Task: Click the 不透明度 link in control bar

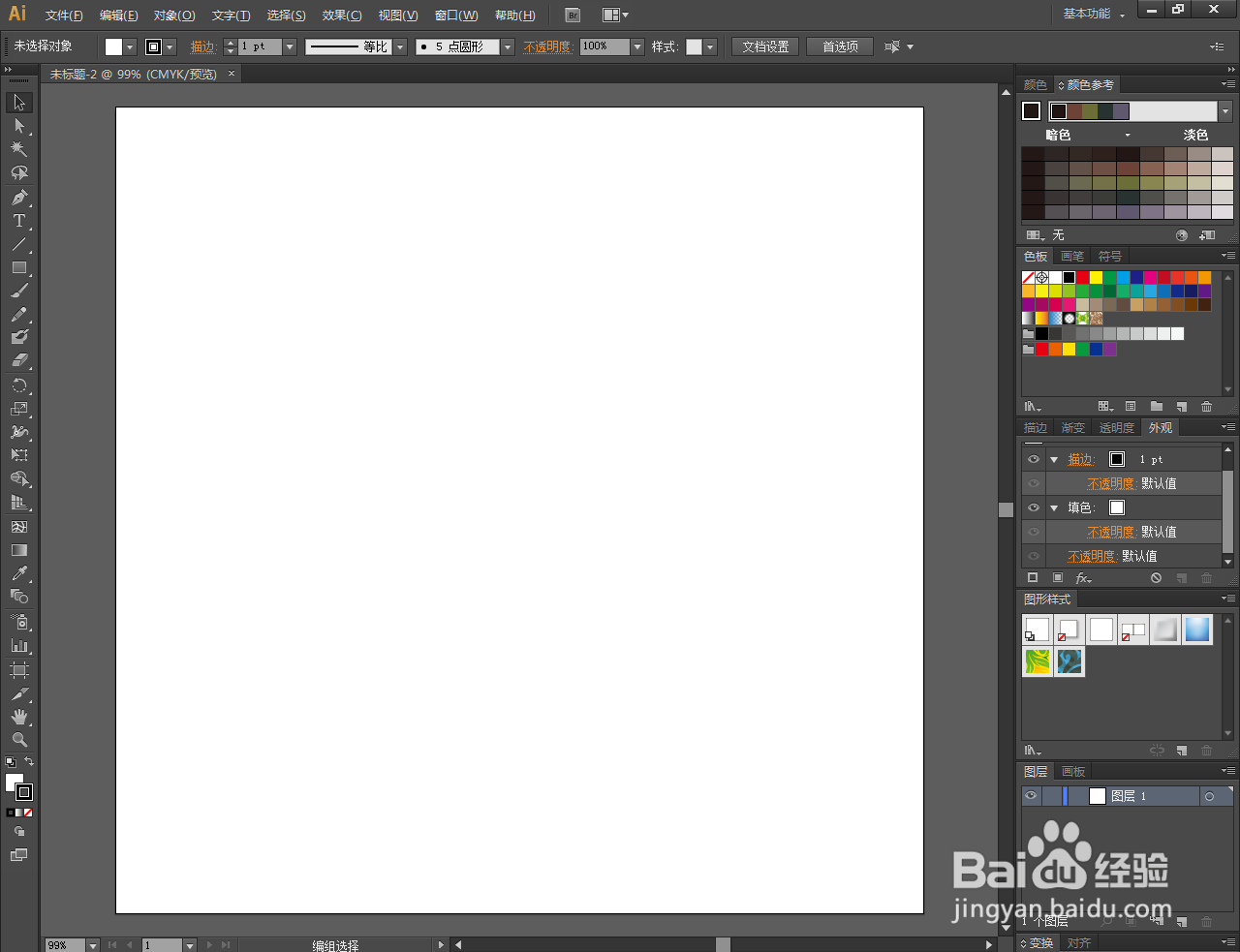Action: tap(547, 46)
